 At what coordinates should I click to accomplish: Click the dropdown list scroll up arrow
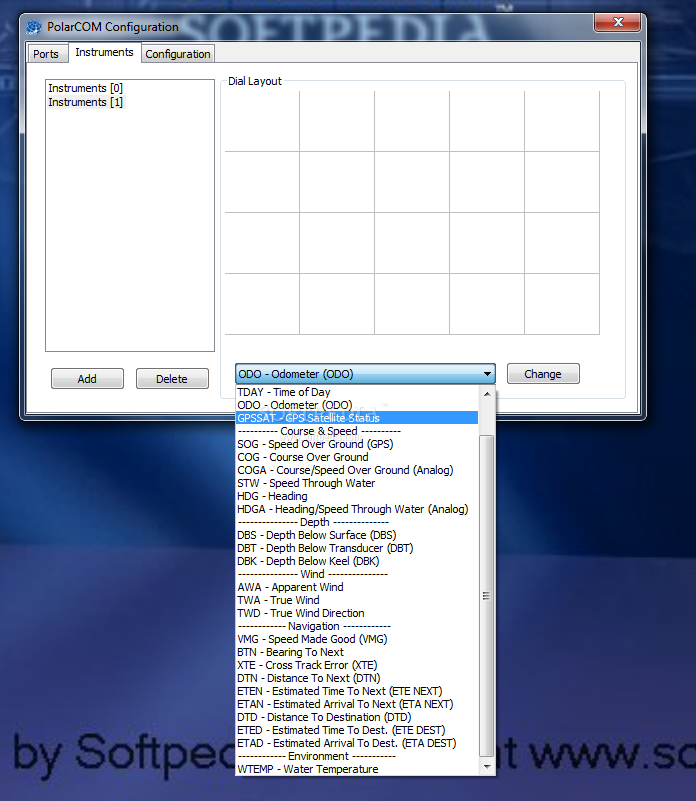pos(487,394)
